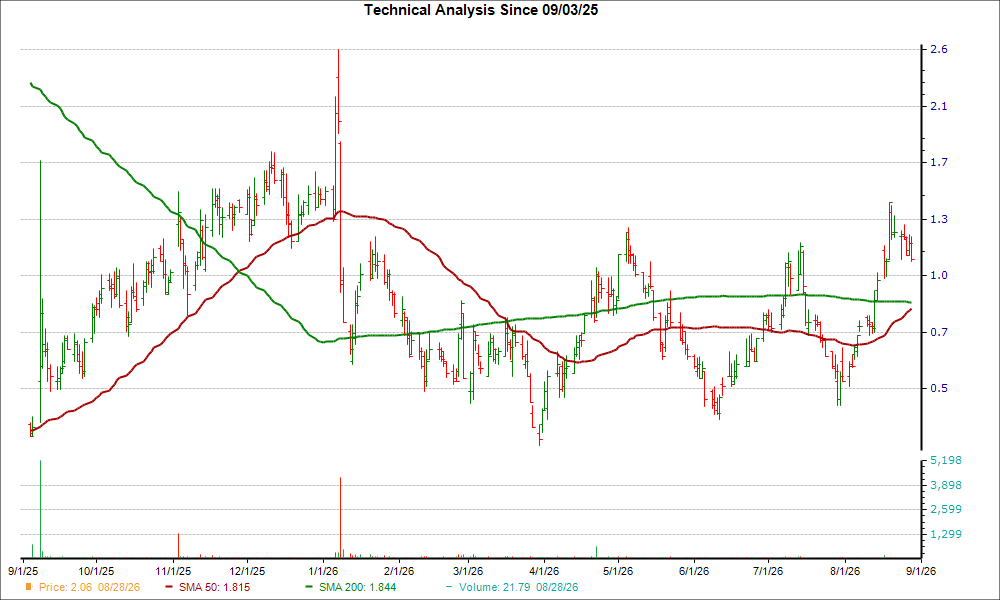The width and height of the screenshot is (1000, 600).
Task: Click the 'Volume: 21.79 08/28/26' legend text
Action: pos(518,587)
